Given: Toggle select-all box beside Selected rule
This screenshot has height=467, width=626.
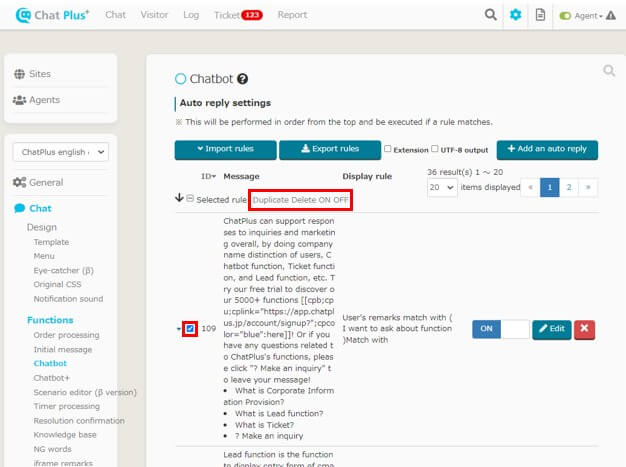Looking at the screenshot, I should pos(190,198).
